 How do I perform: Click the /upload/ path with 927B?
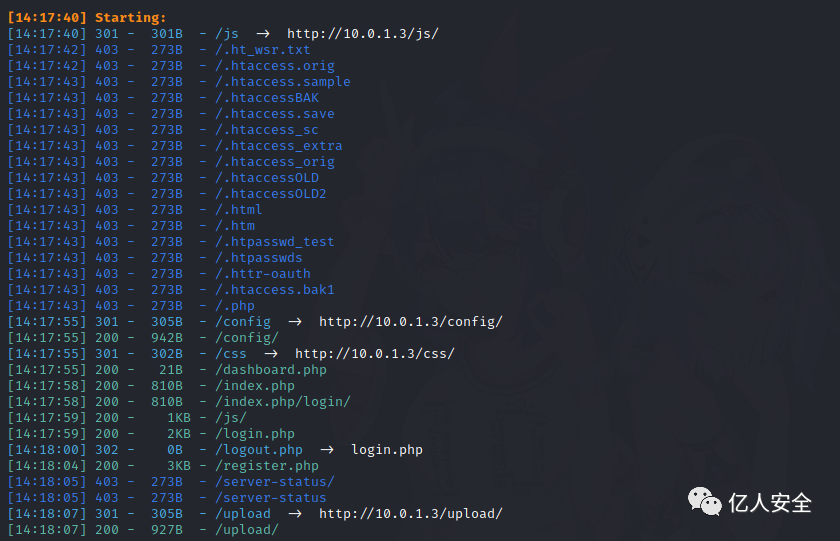246,530
